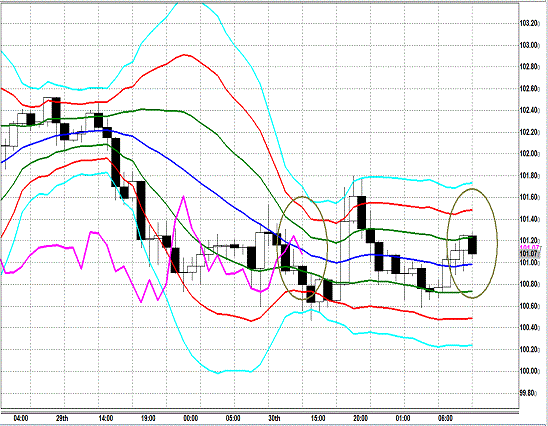548x426 pixels.
Task: Click the 06:00 time axis label
Action: point(445,418)
